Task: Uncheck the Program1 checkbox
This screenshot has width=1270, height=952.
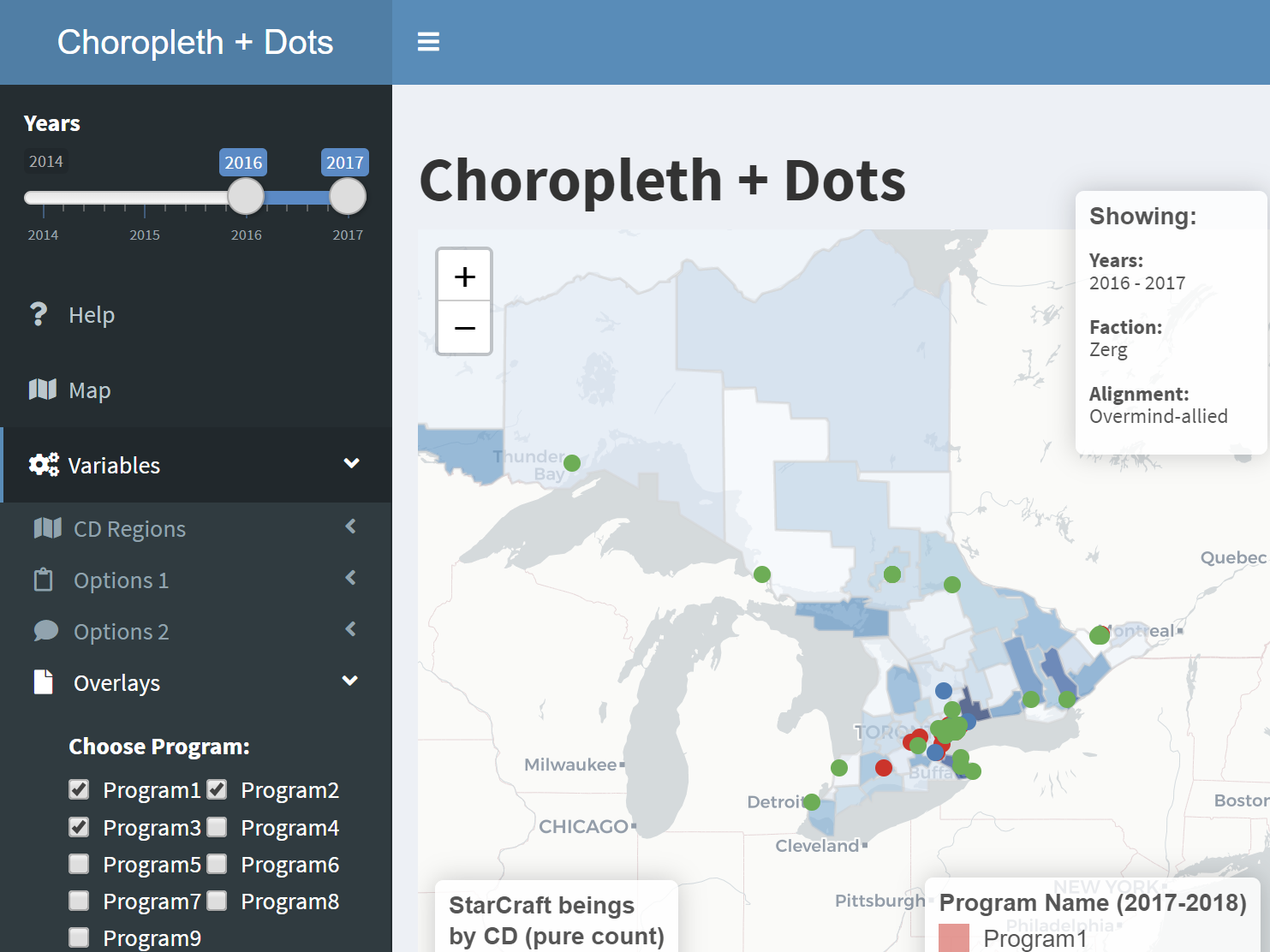Action: (79, 789)
